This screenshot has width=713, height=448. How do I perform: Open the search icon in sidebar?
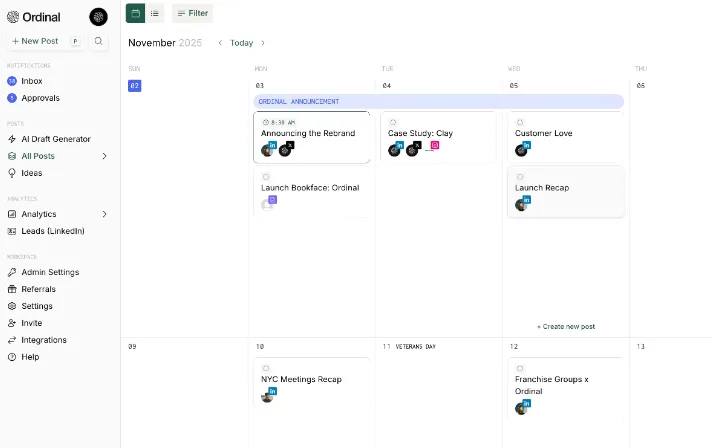(98, 41)
